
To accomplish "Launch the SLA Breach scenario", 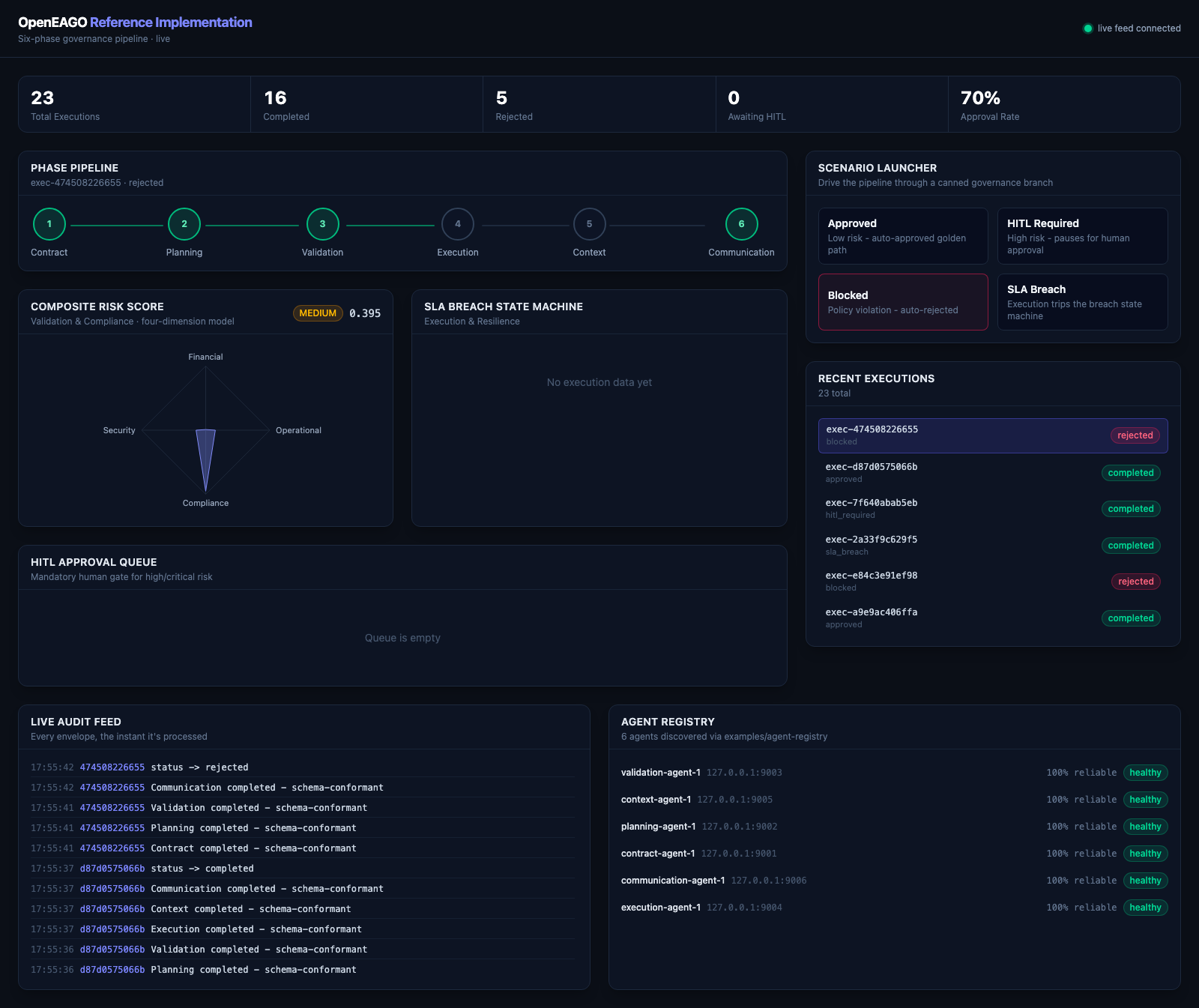I will pyautogui.click(x=1083, y=302).
